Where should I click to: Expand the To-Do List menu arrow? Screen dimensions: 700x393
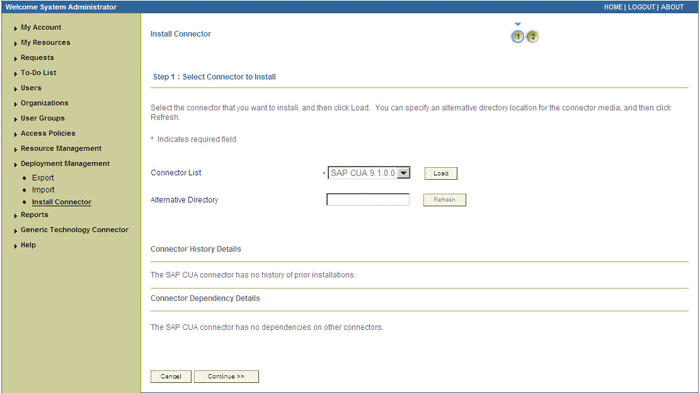pos(15,74)
